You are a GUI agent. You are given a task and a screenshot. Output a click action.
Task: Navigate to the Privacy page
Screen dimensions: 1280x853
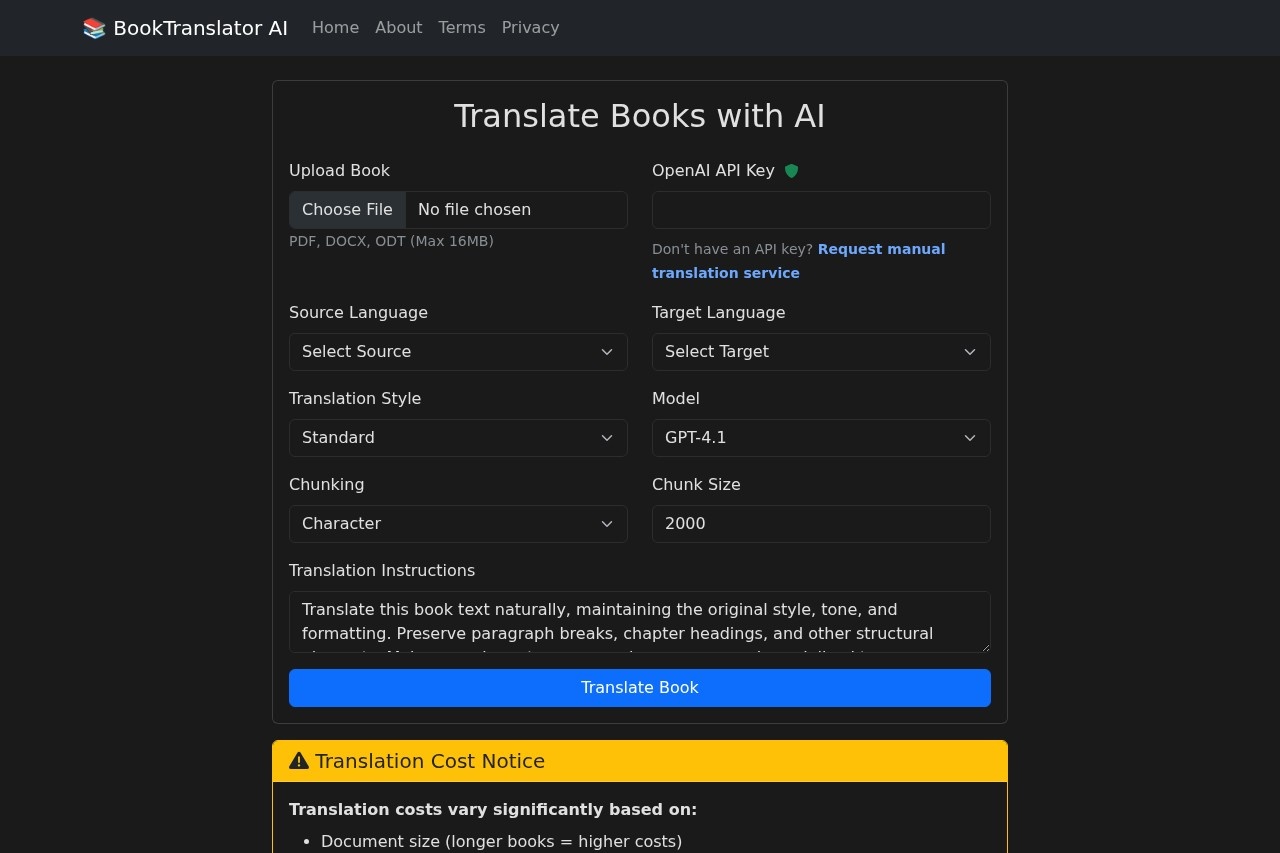point(530,27)
